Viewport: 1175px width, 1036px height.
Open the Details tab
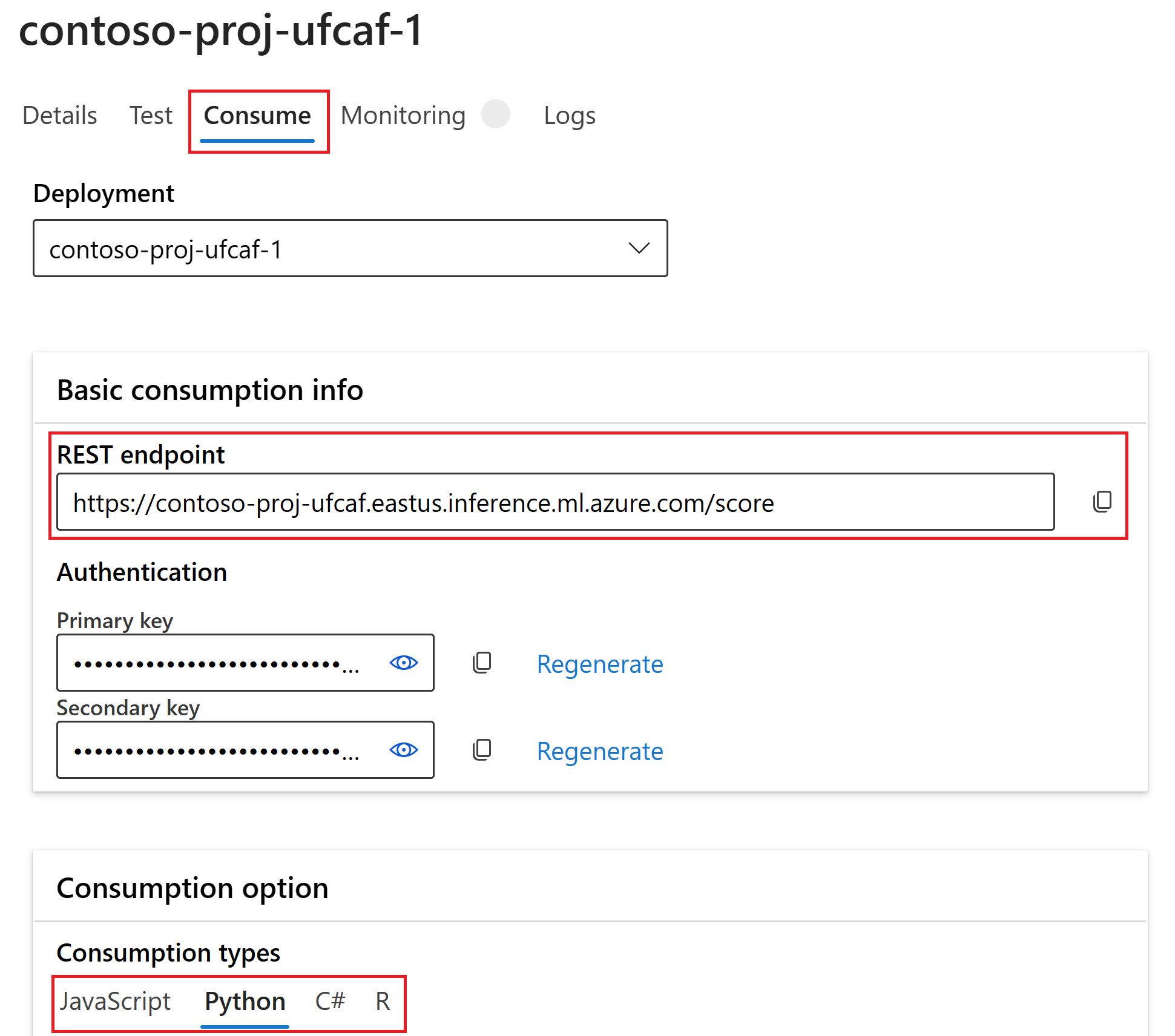pos(59,115)
